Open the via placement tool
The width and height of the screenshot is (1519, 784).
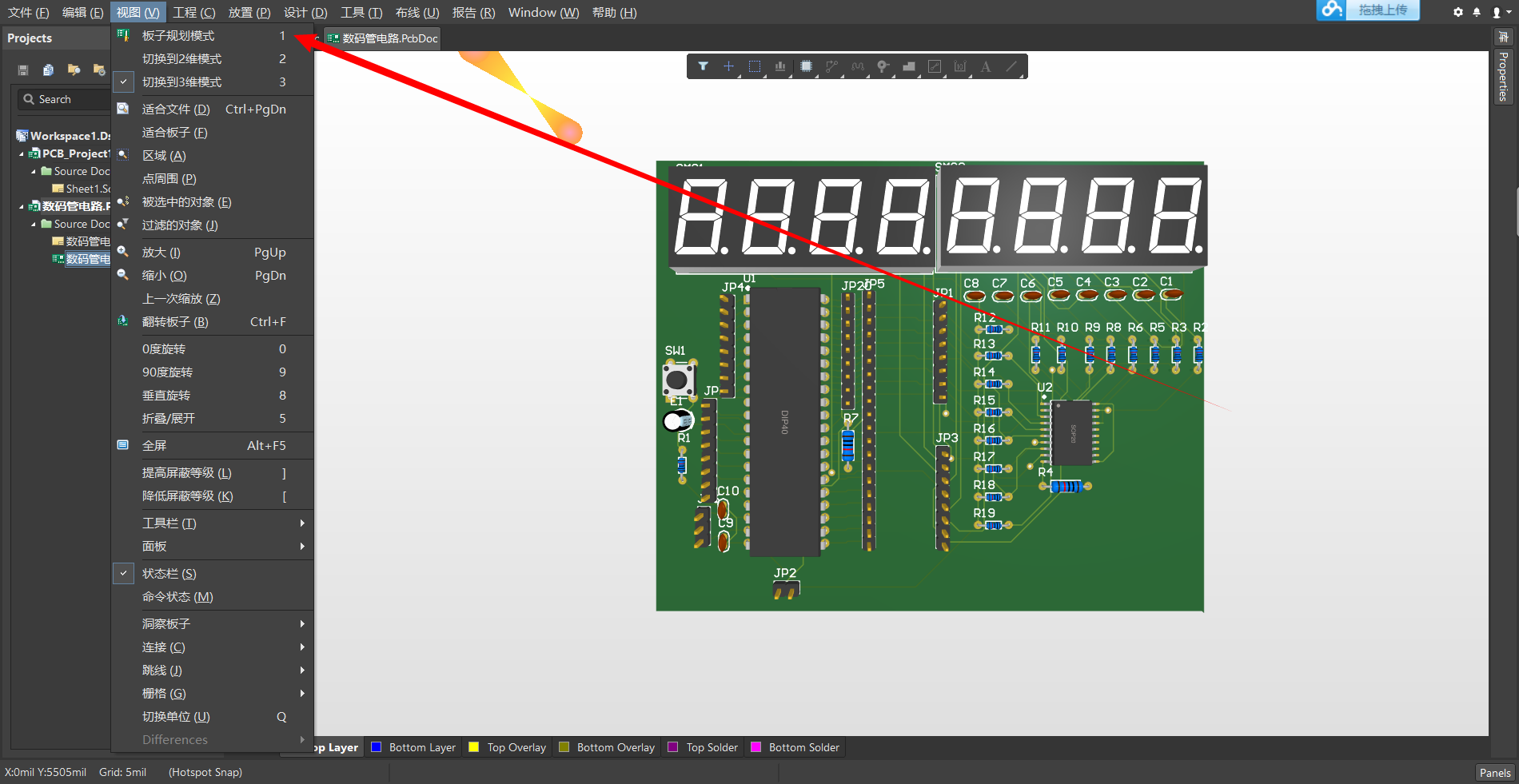(x=882, y=67)
